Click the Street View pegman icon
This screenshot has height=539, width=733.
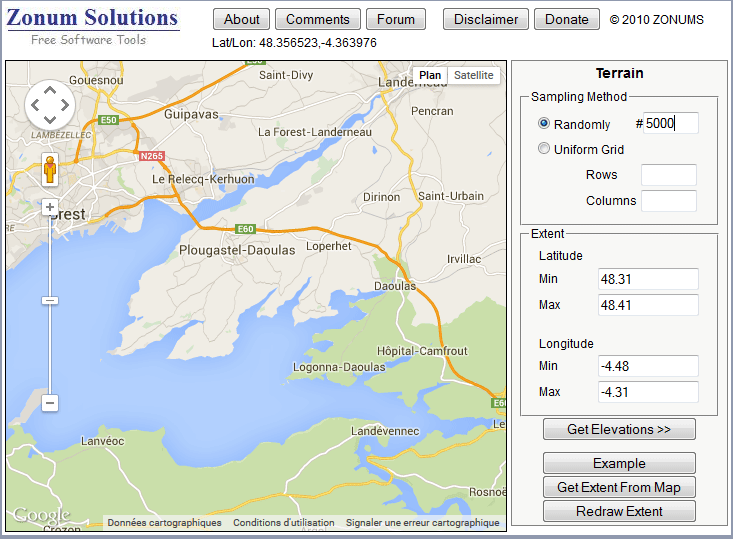coord(50,170)
